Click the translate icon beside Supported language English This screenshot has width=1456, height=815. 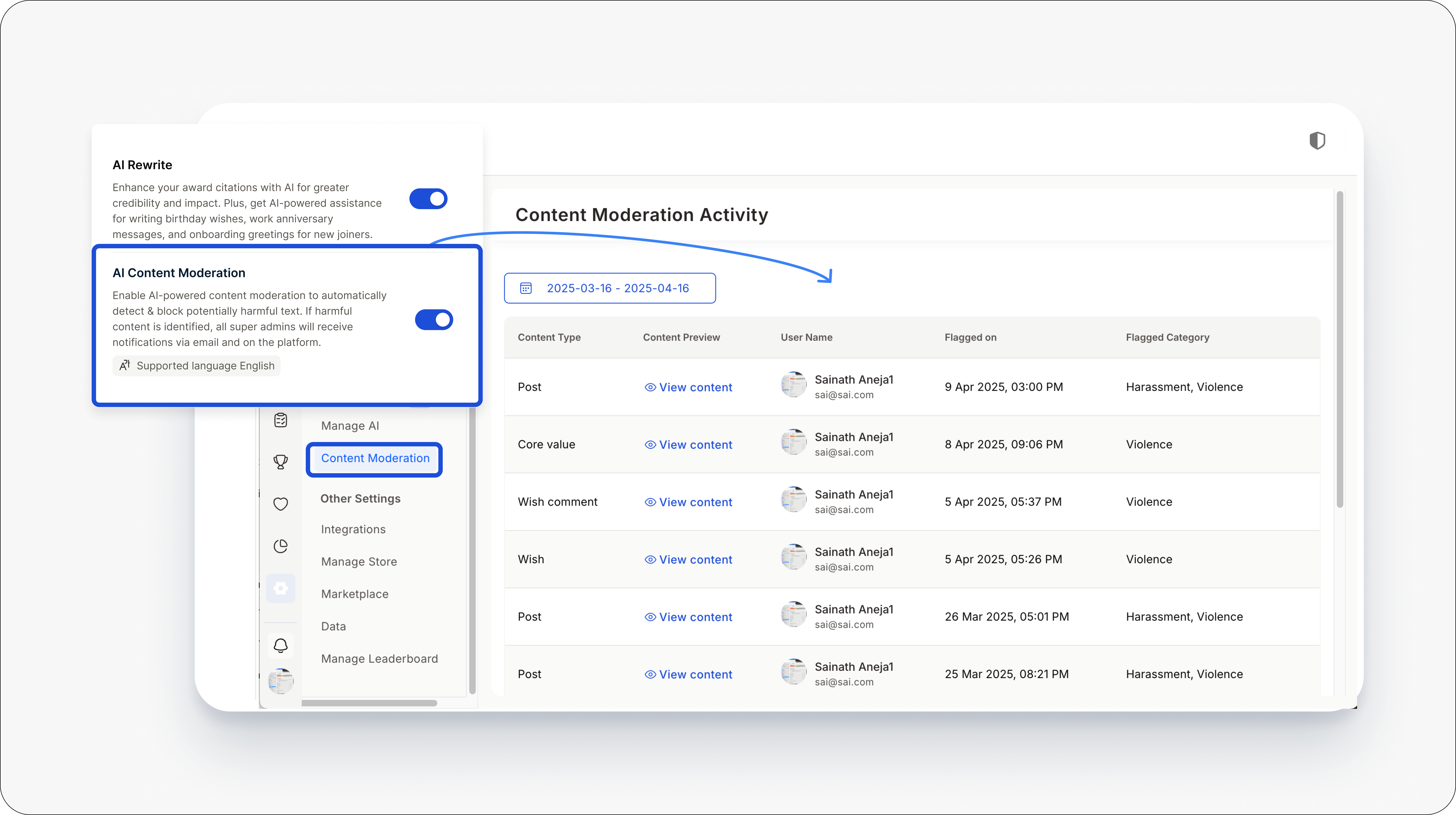(x=124, y=365)
